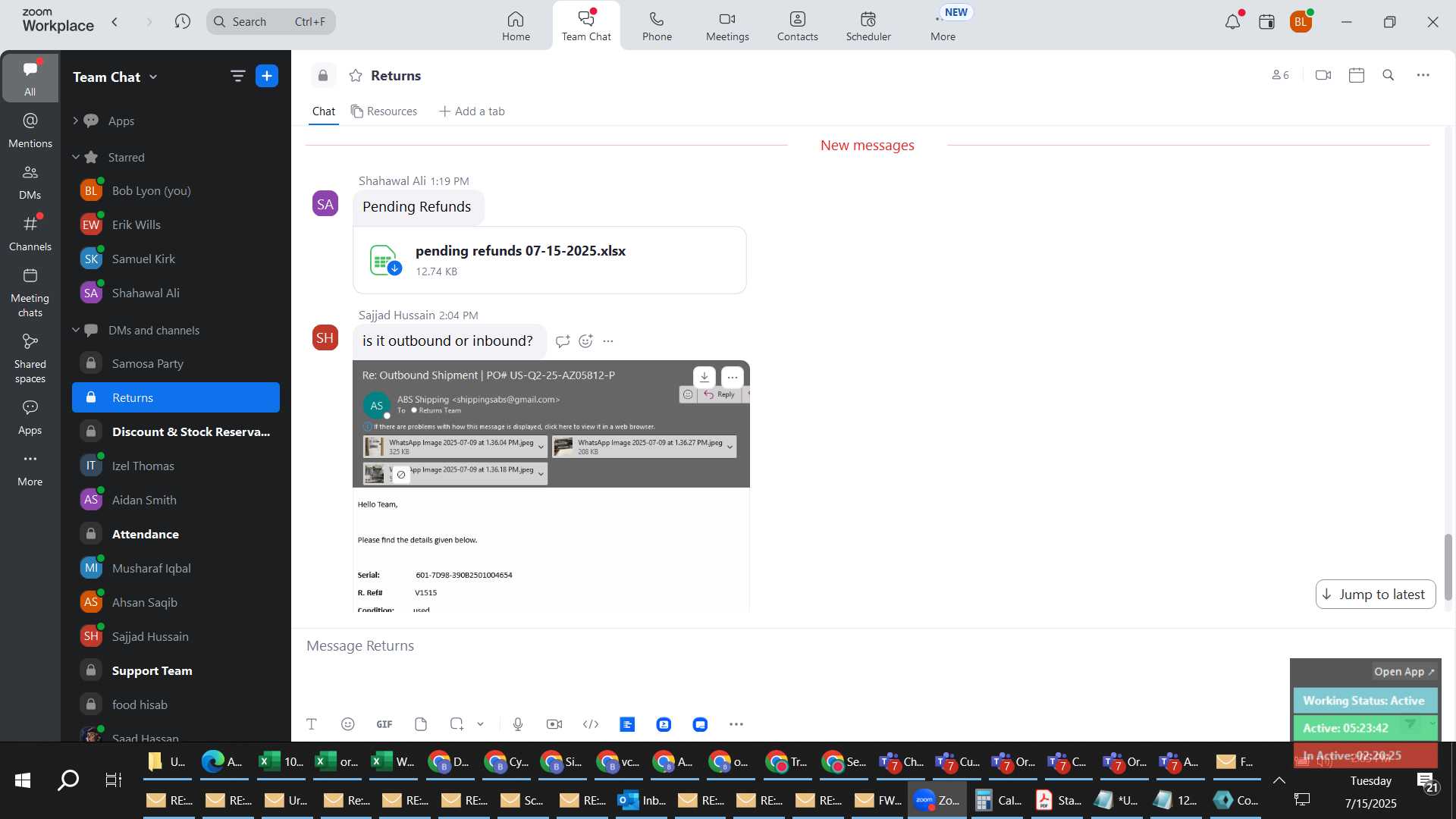Screen dimensions: 1456x819
Task: Open the Windows Task View button
Action: pyautogui.click(x=113, y=780)
